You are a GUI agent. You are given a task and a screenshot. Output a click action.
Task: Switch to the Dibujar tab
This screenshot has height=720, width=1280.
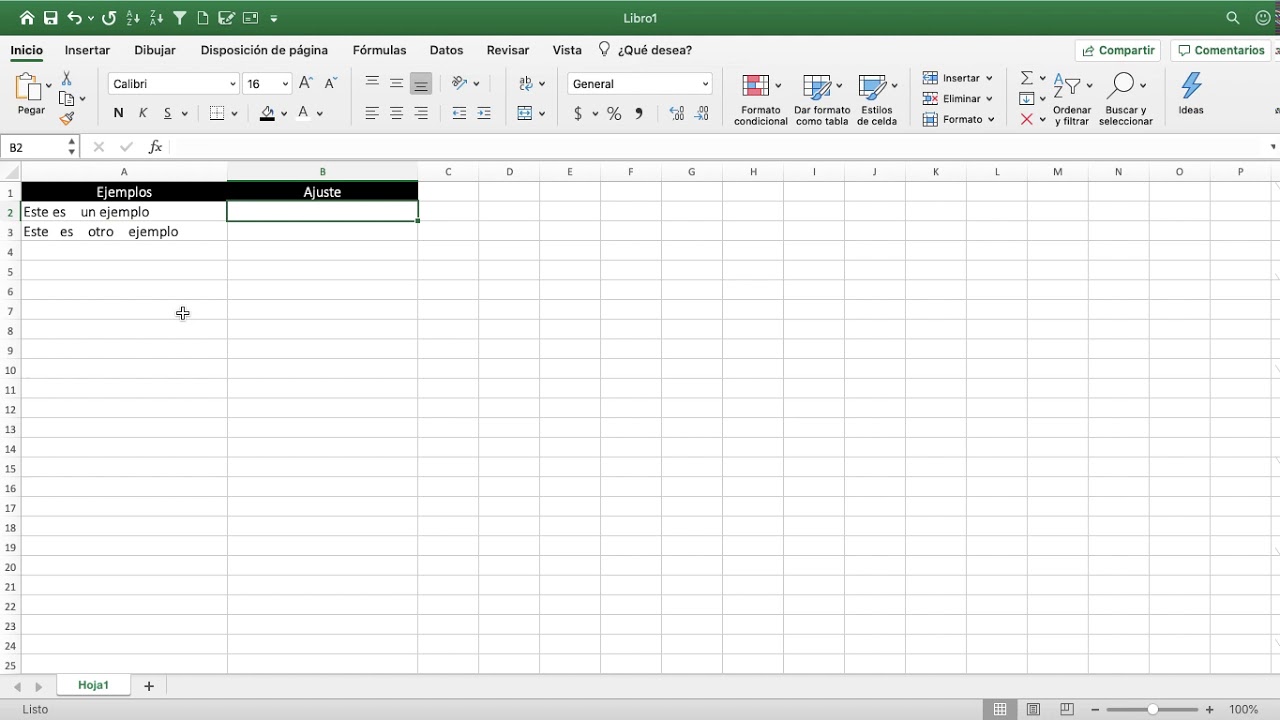tap(155, 50)
